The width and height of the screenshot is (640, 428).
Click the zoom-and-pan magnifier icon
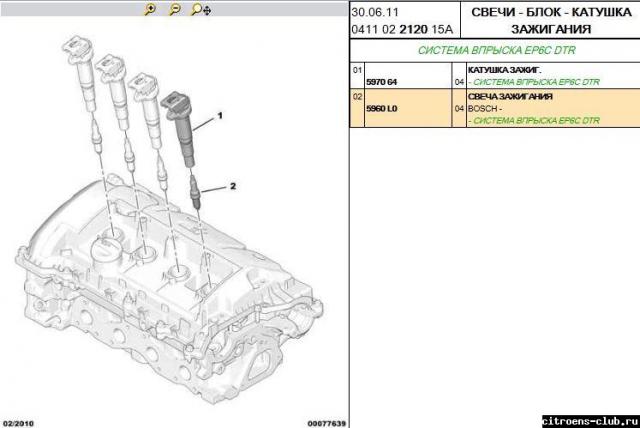pyautogui.click(x=197, y=10)
